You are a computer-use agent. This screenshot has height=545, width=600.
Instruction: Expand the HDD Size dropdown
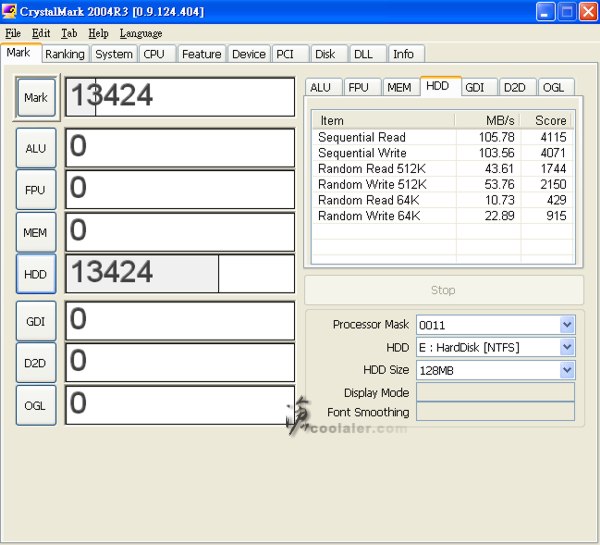pos(567,370)
